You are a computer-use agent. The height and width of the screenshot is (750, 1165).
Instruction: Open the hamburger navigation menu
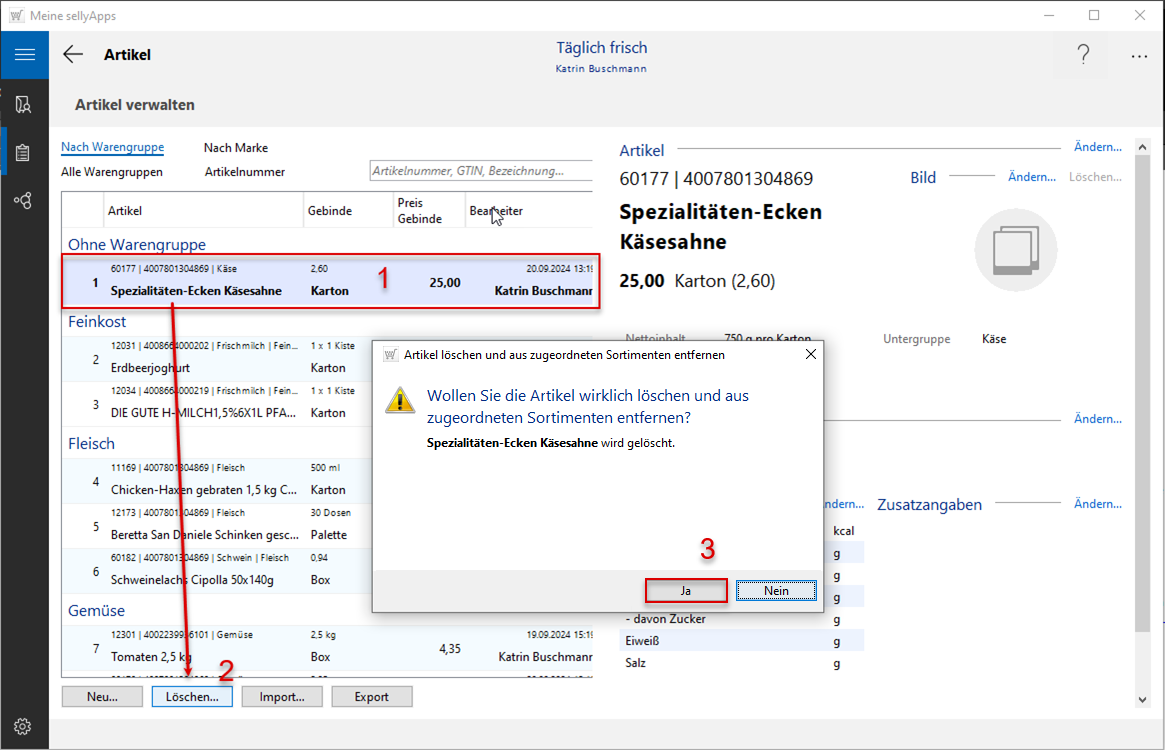click(24, 55)
